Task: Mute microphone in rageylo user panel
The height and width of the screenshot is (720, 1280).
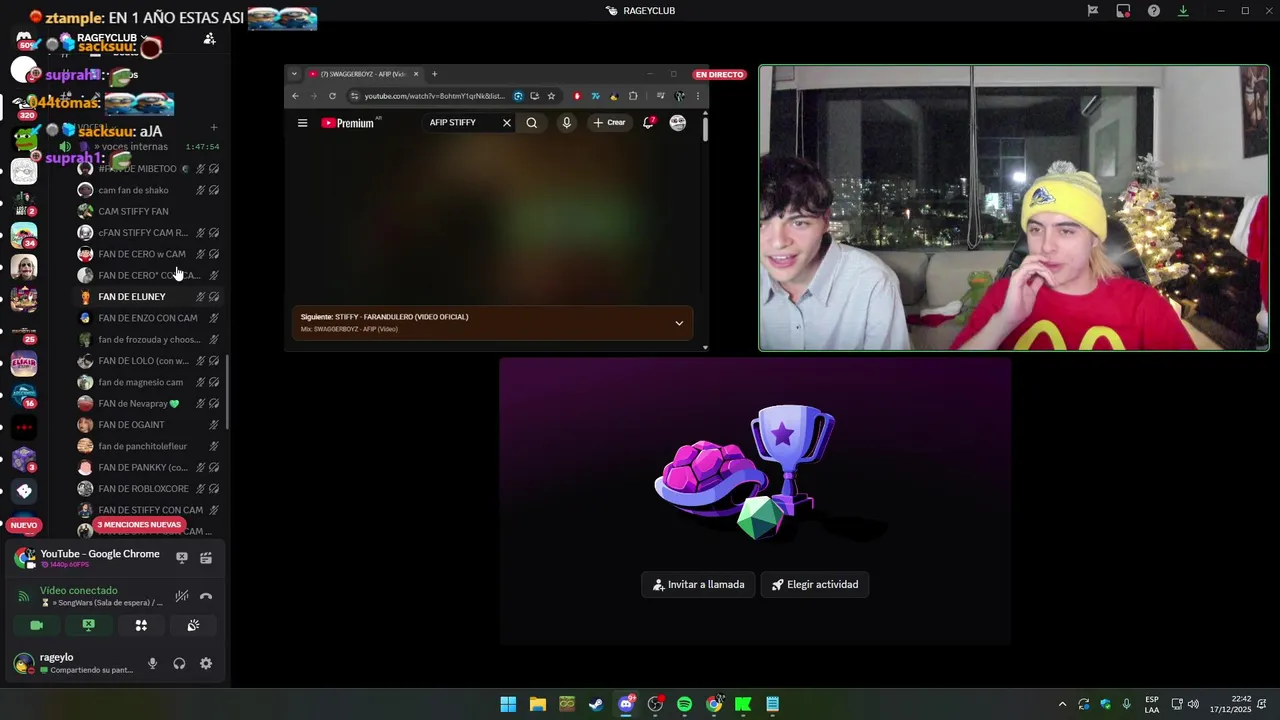Action: point(152,663)
